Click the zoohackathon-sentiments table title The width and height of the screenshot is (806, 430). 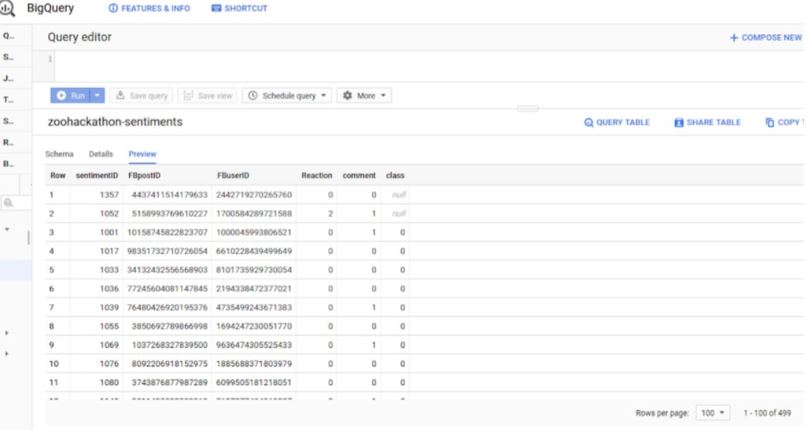pos(115,122)
